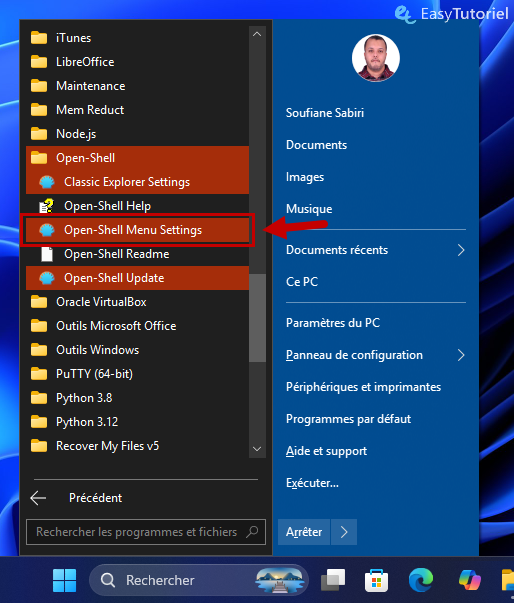The height and width of the screenshot is (603, 514).
Task: Open shutdown options arrow next to Arrêter
Action: [x=344, y=532]
